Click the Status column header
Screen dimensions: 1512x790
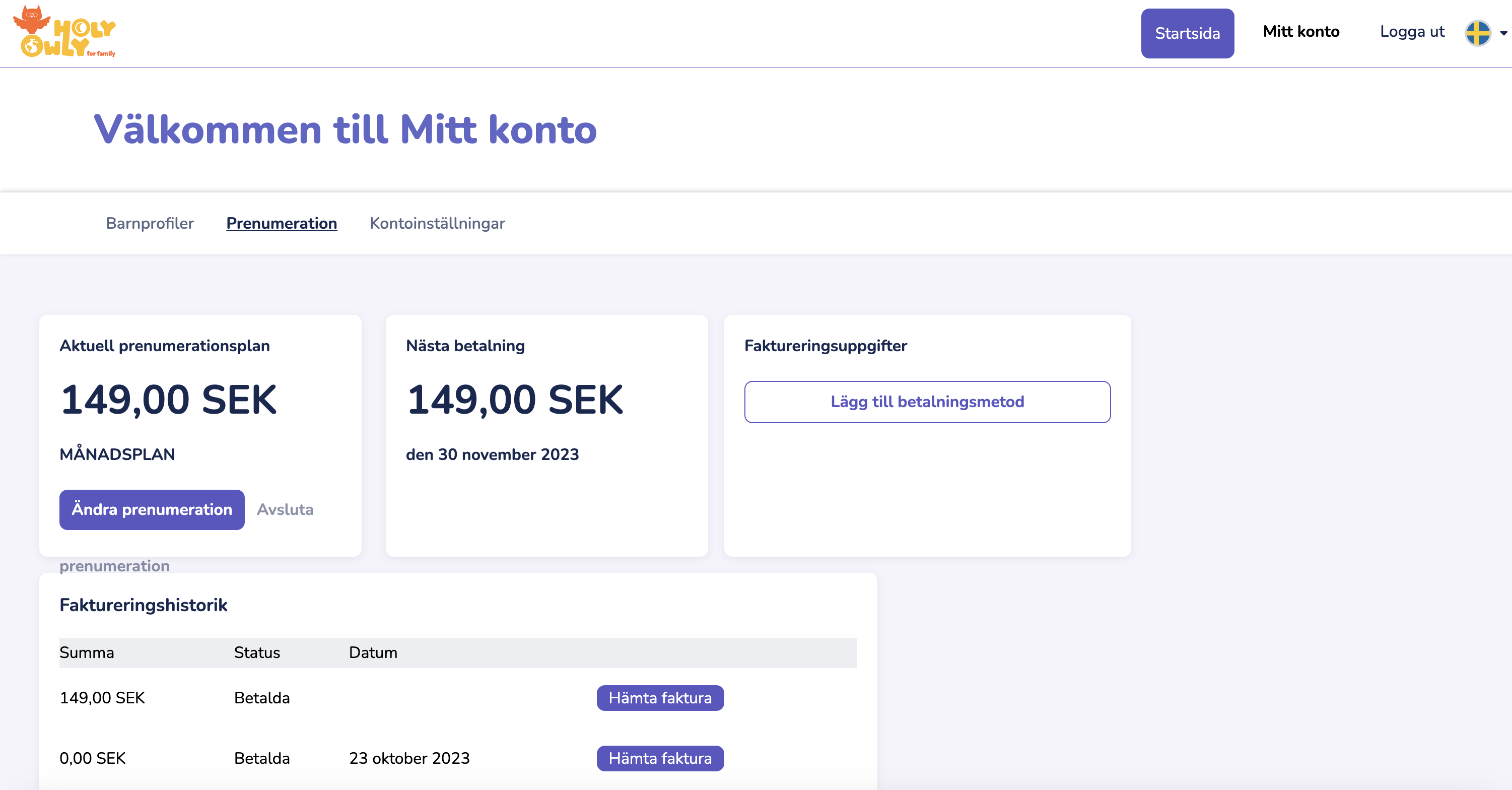click(257, 652)
